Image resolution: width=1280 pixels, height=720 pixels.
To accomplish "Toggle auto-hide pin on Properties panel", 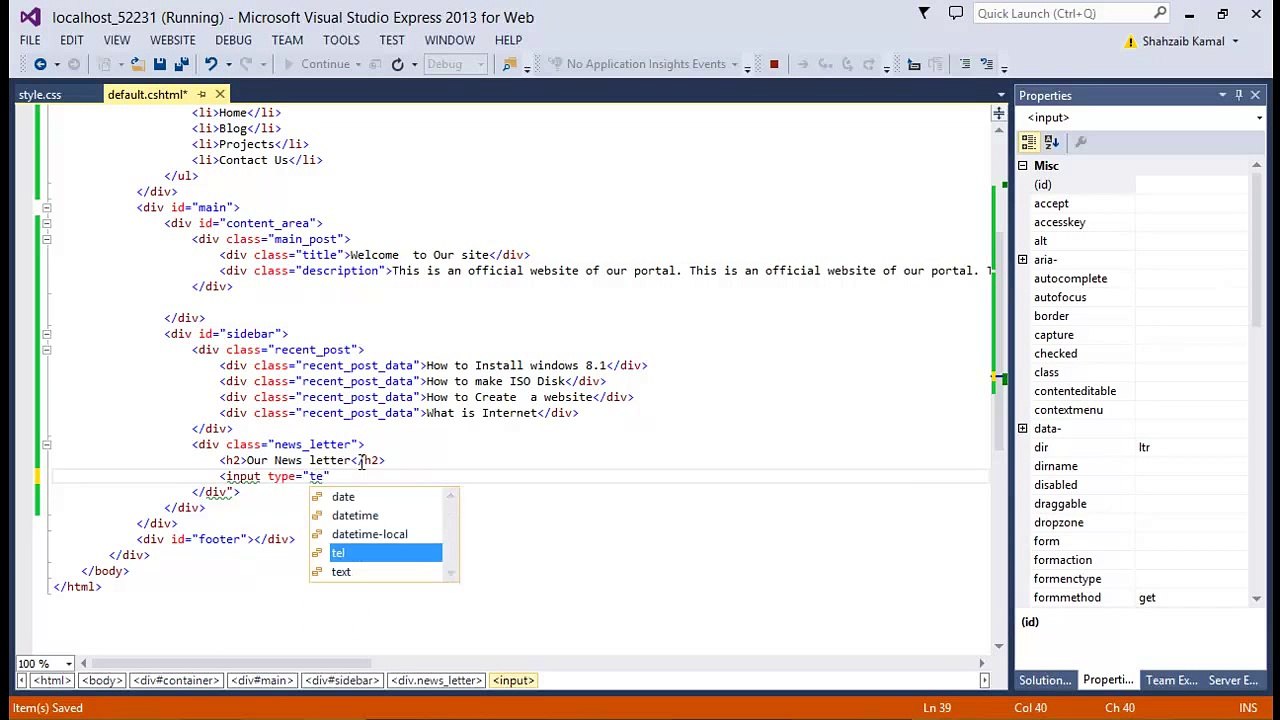I will [x=1239, y=95].
